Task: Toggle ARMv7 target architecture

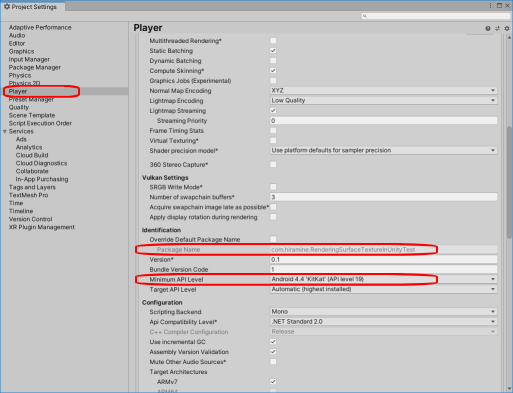Action: (273, 382)
